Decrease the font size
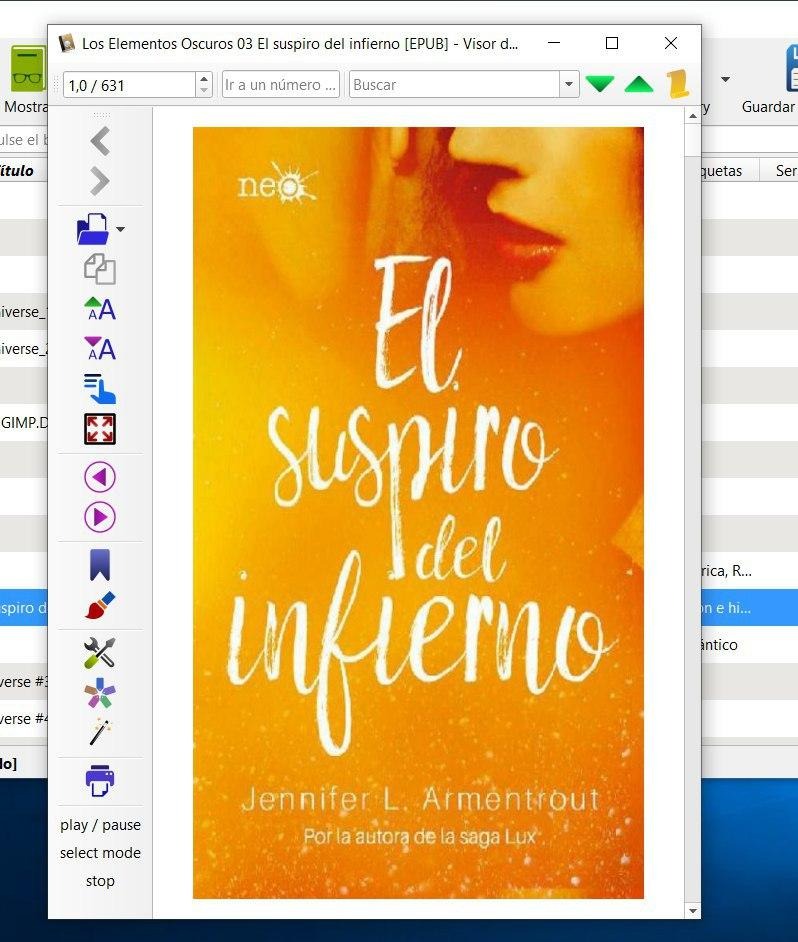 (x=100, y=348)
